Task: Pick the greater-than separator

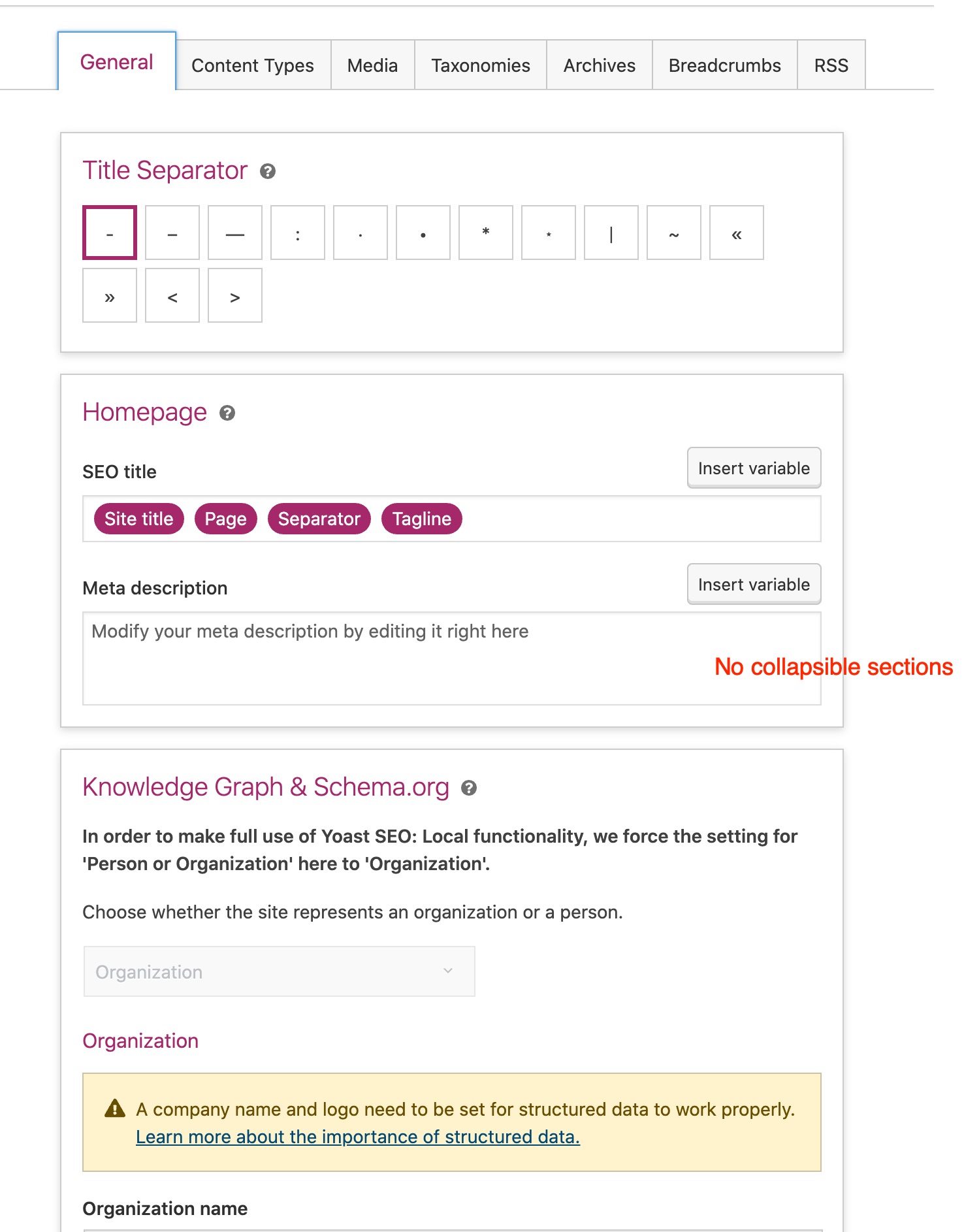Action: click(x=235, y=295)
